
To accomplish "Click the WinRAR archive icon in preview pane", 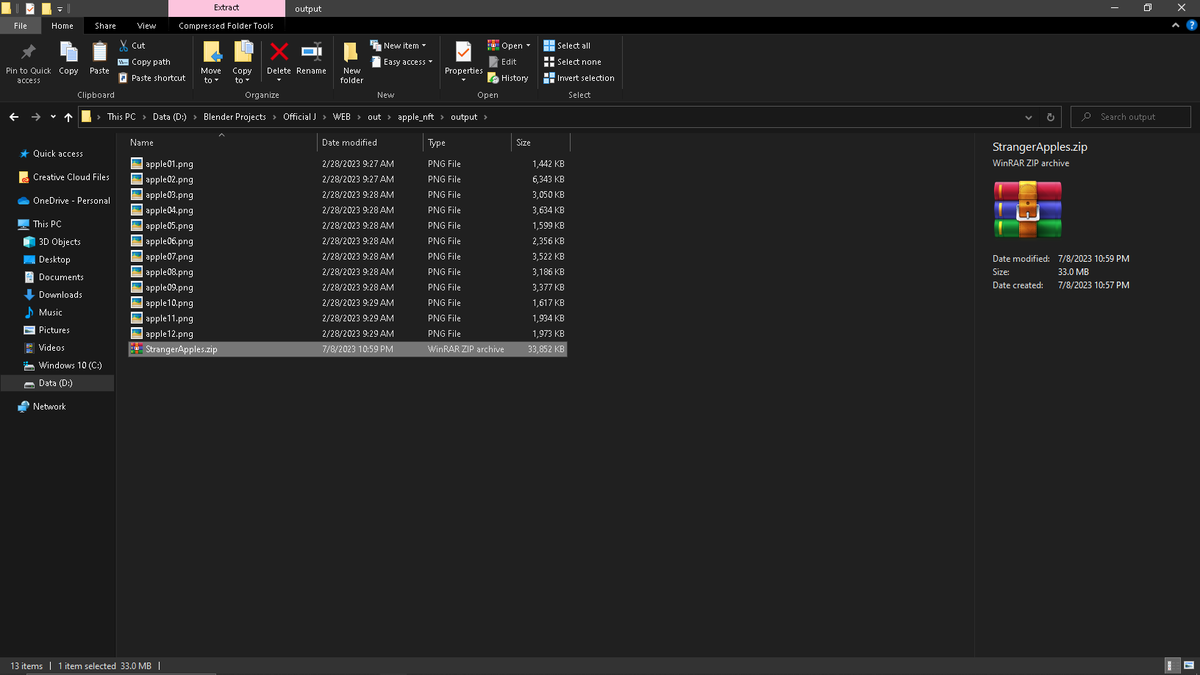I will coord(1027,209).
